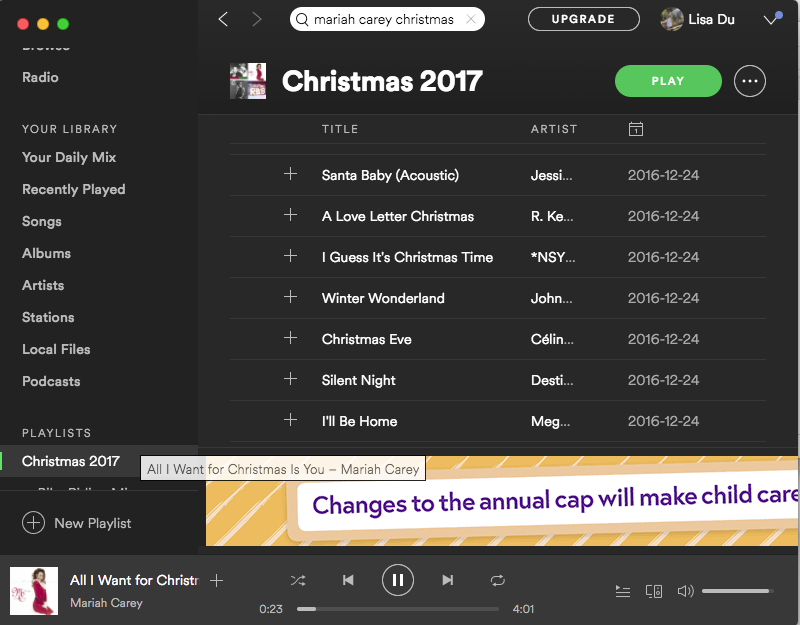Open Your Daily Mix
Screen dimensions: 800x625
pyautogui.click(x=69, y=157)
